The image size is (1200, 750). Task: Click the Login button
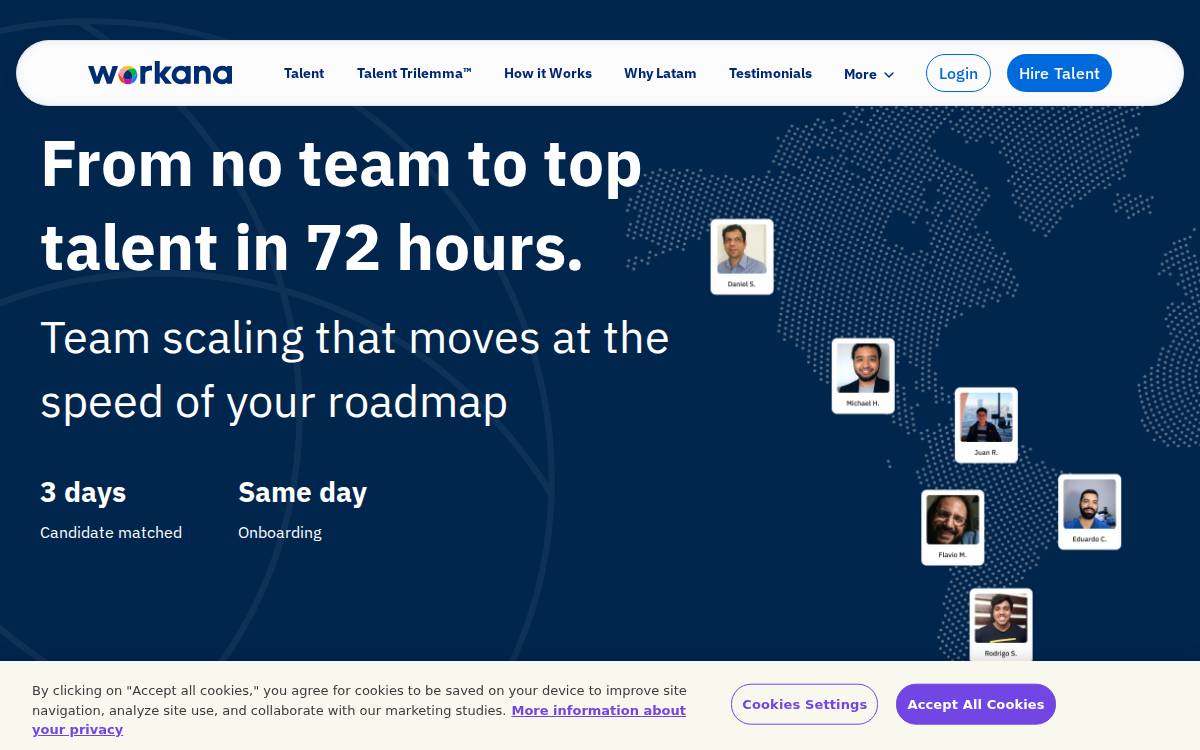[958, 73]
